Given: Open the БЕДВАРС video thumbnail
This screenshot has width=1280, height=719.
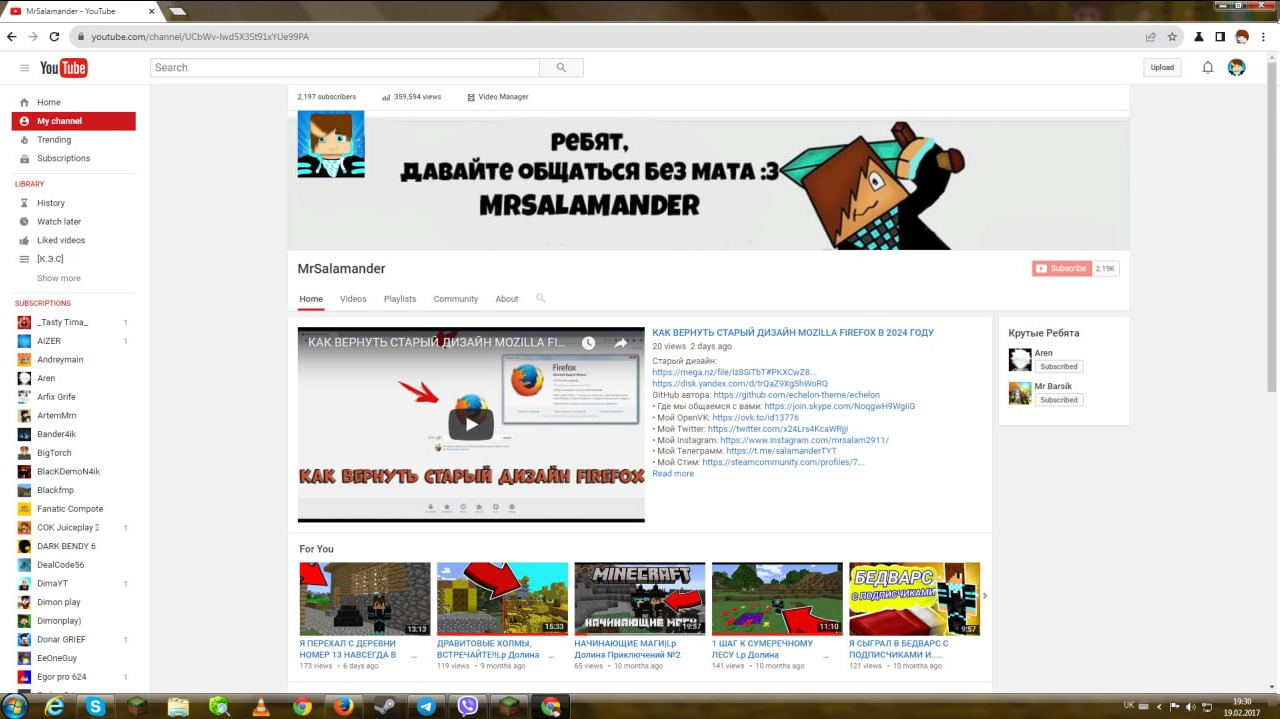Looking at the screenshot, I should (914, 599).
